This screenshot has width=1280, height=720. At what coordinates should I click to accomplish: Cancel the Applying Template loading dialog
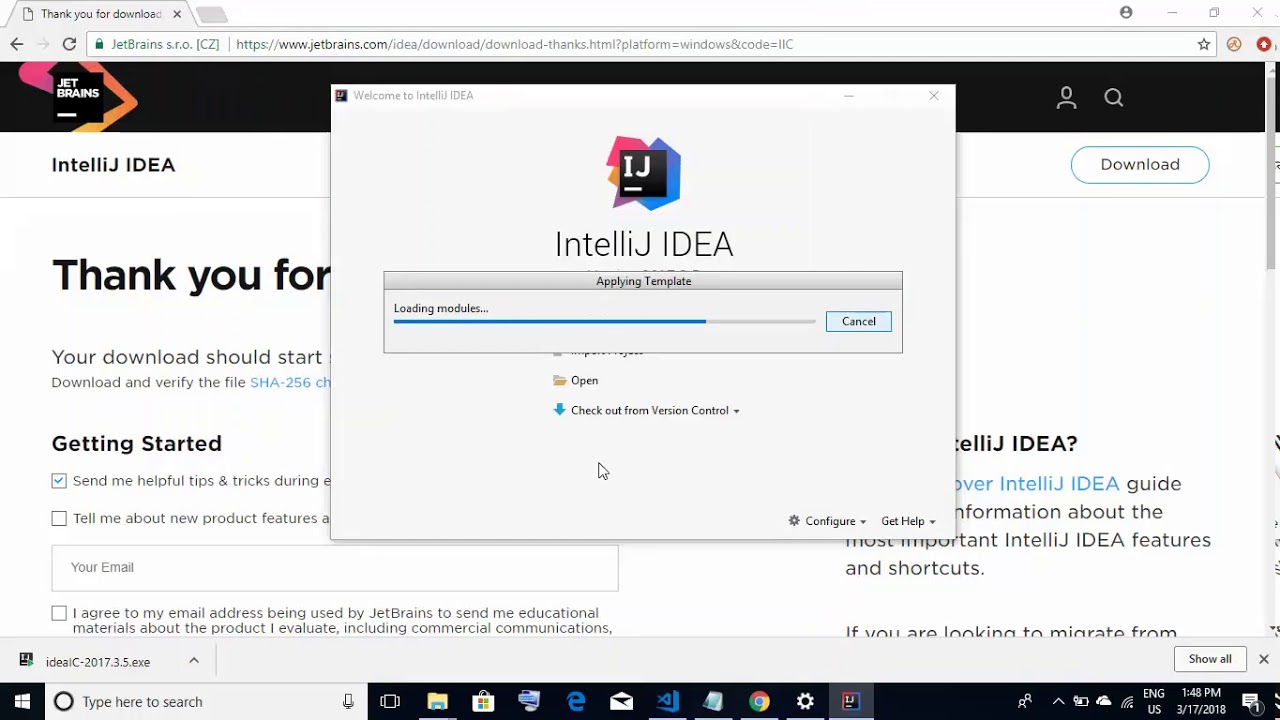(858, 321)
